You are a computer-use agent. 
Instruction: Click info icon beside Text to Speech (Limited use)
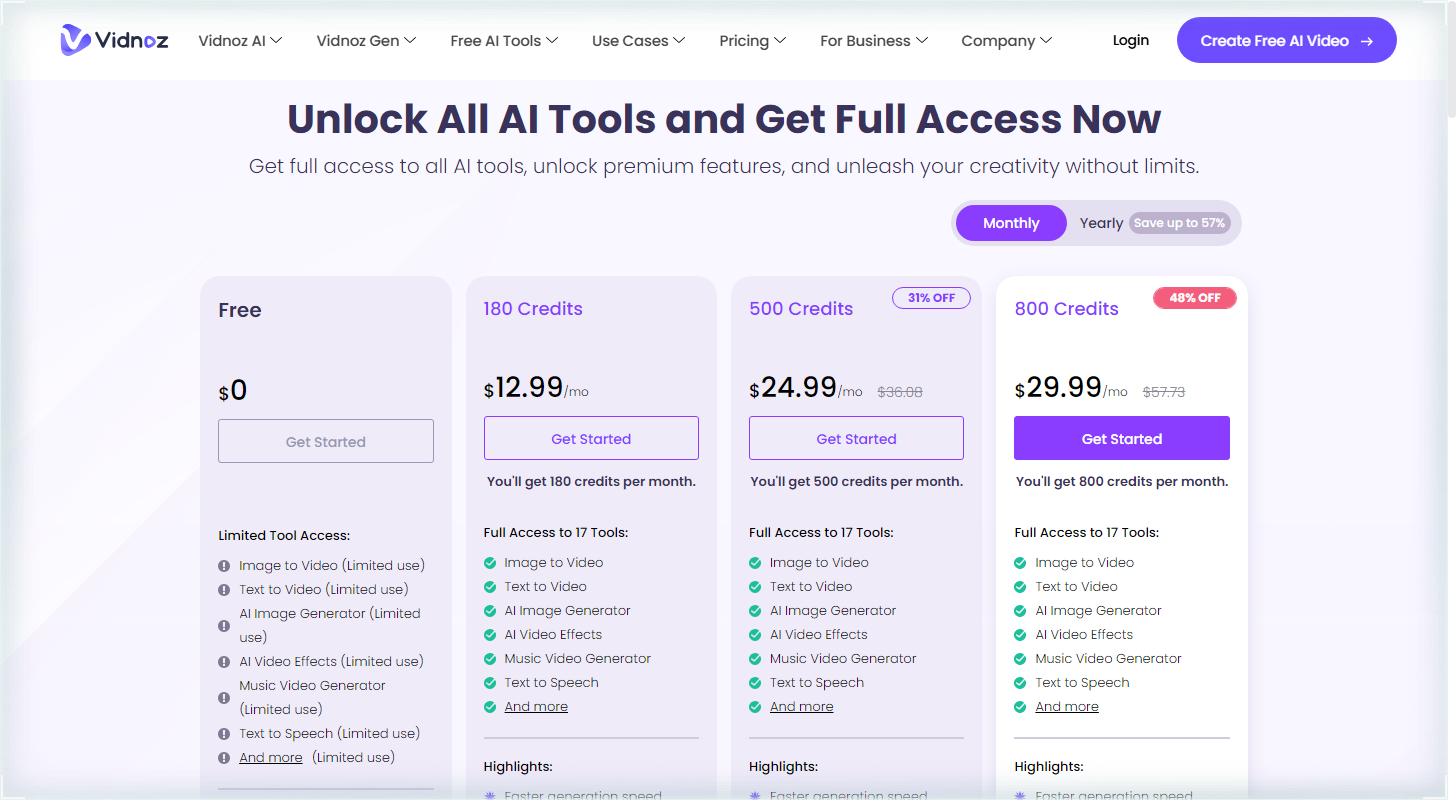224,734
